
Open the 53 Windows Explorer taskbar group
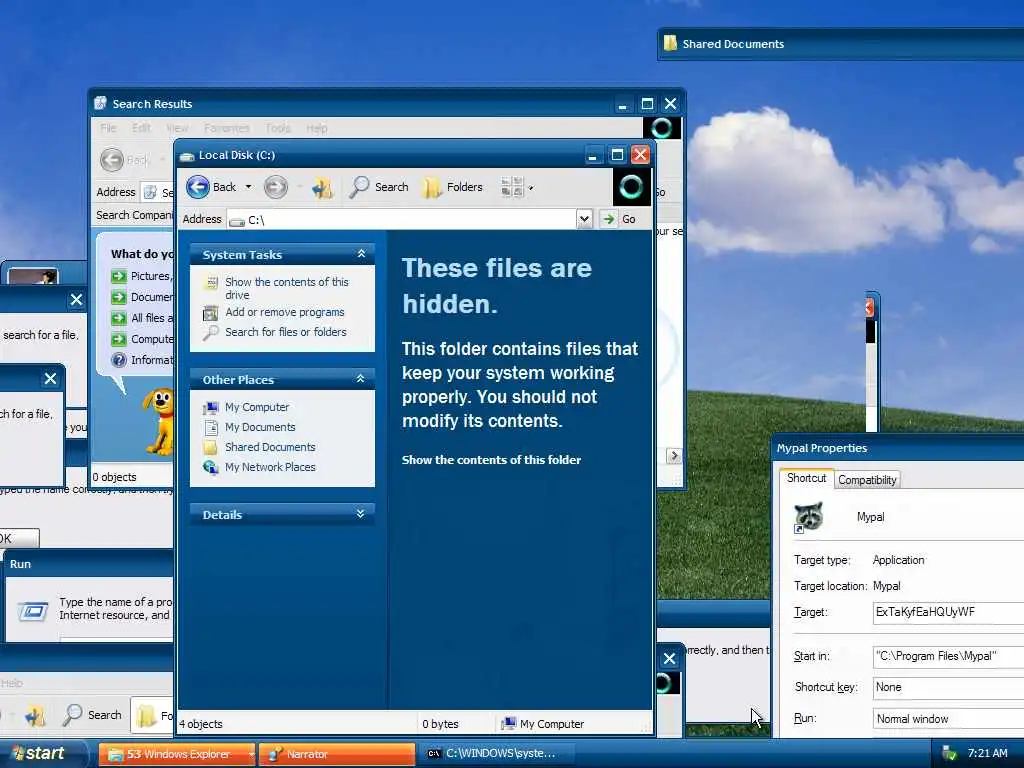tap(176, 754)
